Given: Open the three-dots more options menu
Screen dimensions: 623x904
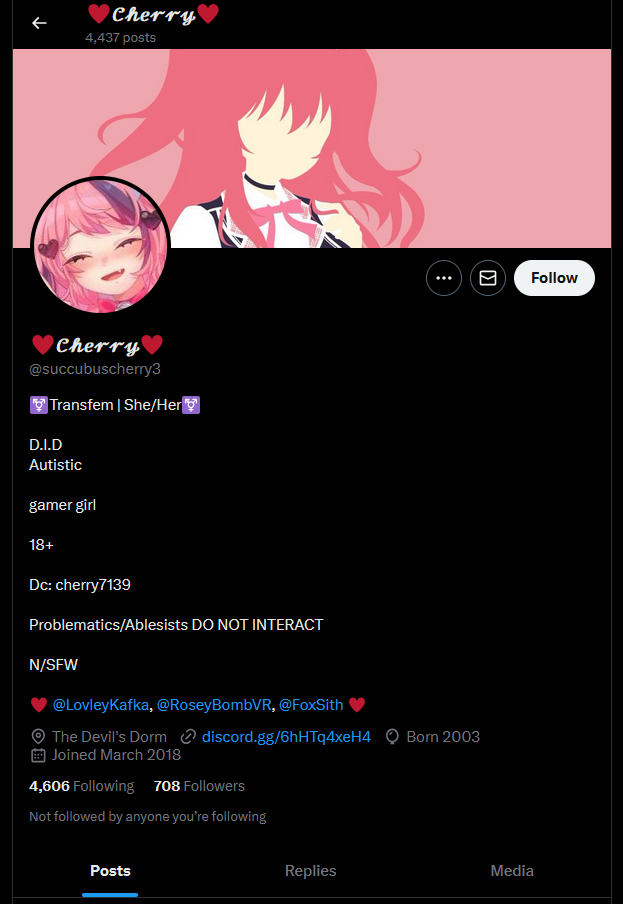Looking at the screenshot, I should tap(444, 278).
